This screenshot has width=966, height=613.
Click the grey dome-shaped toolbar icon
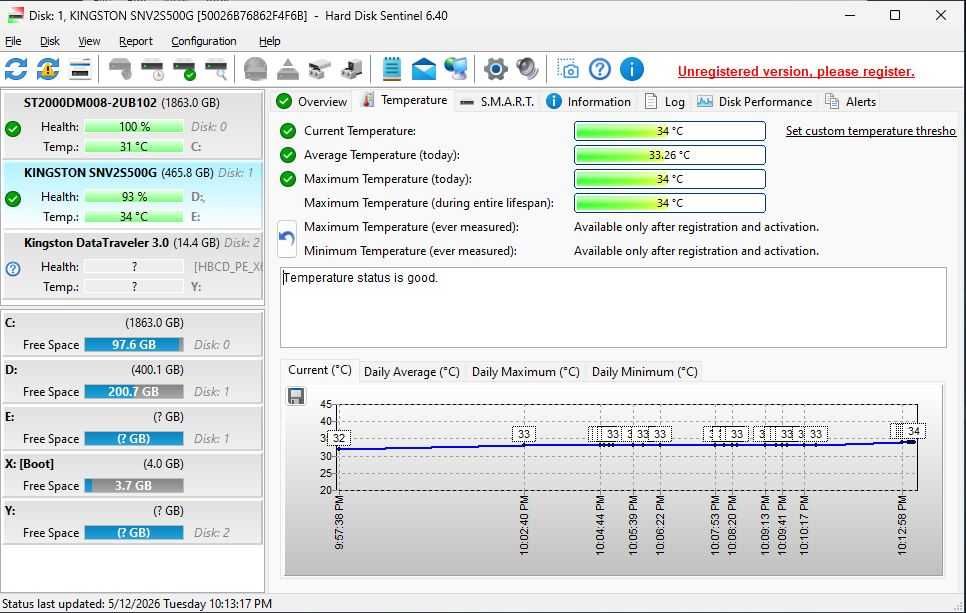pos(255,69)
